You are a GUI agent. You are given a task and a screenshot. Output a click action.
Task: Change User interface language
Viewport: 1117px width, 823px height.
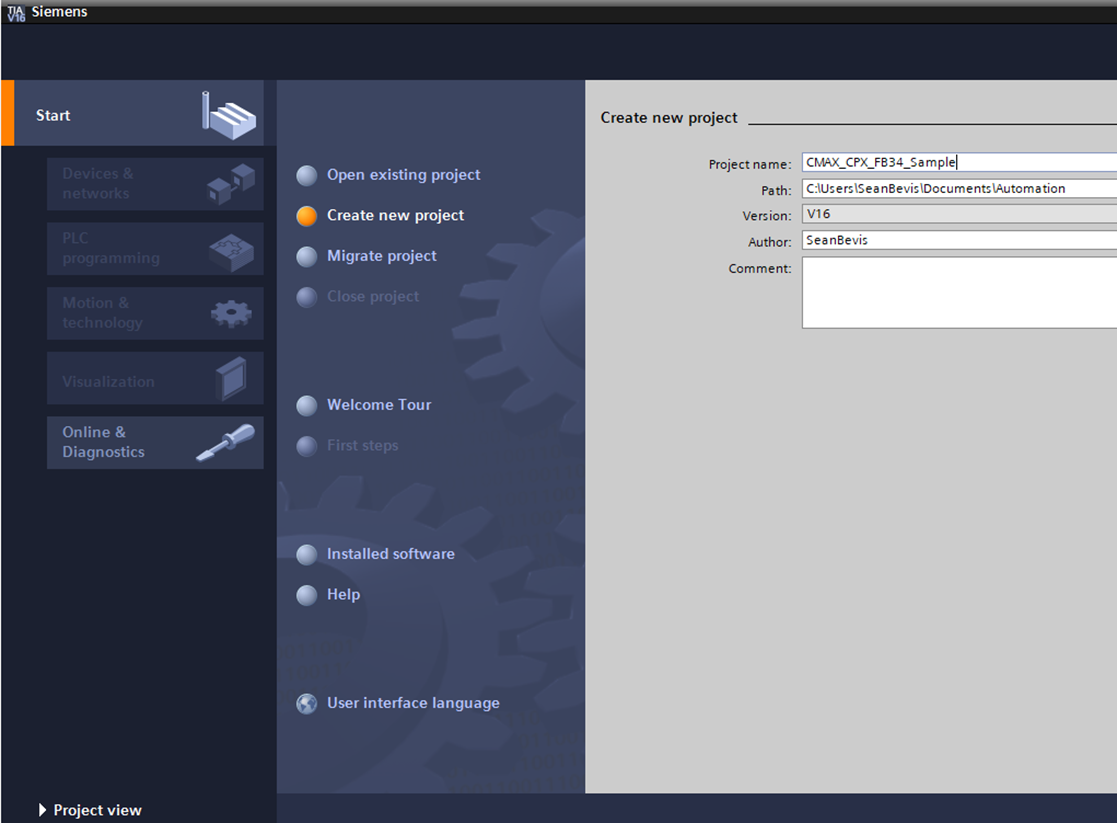(413, 703)
